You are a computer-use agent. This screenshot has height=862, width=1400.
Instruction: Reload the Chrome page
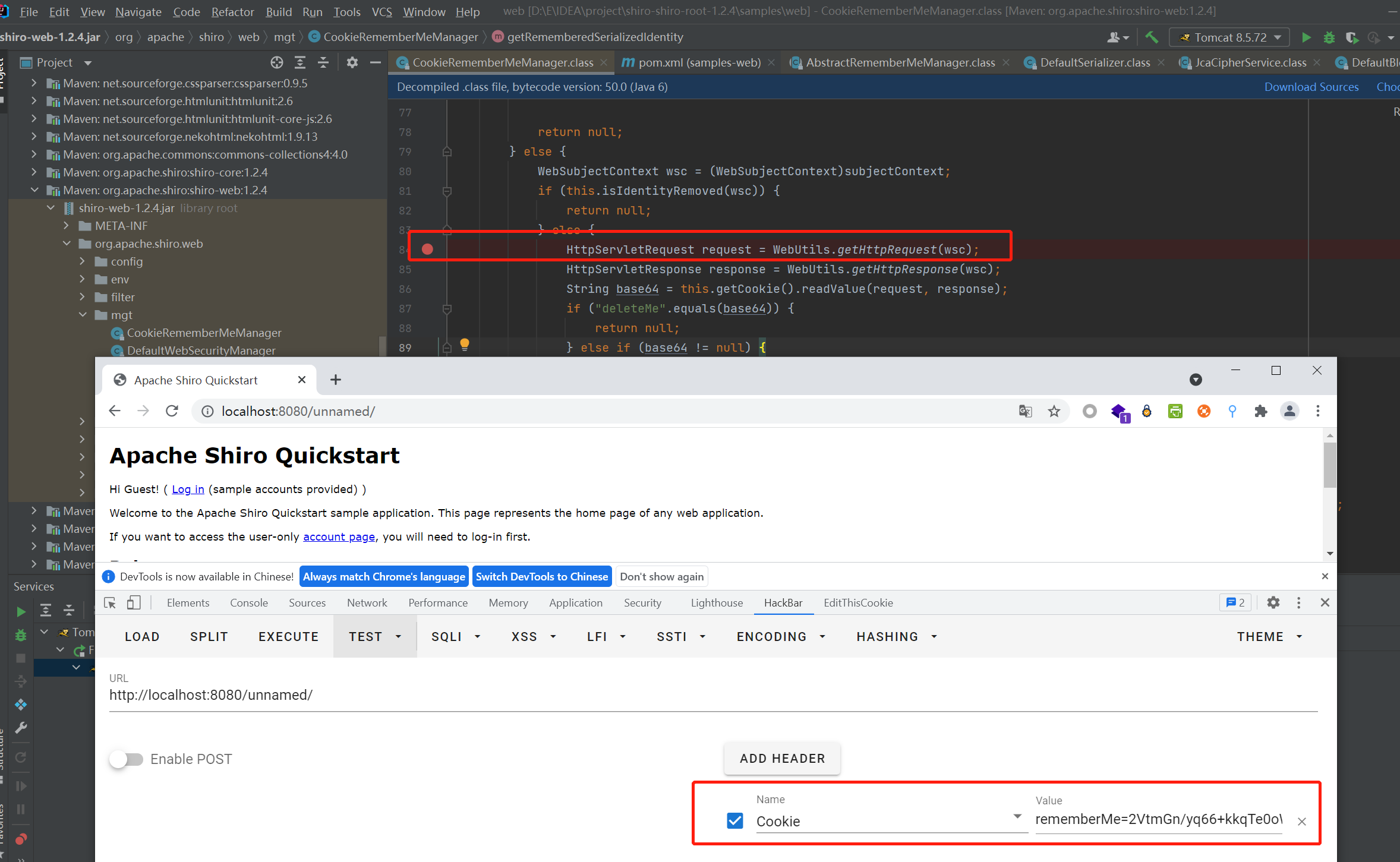coord(172,411)
